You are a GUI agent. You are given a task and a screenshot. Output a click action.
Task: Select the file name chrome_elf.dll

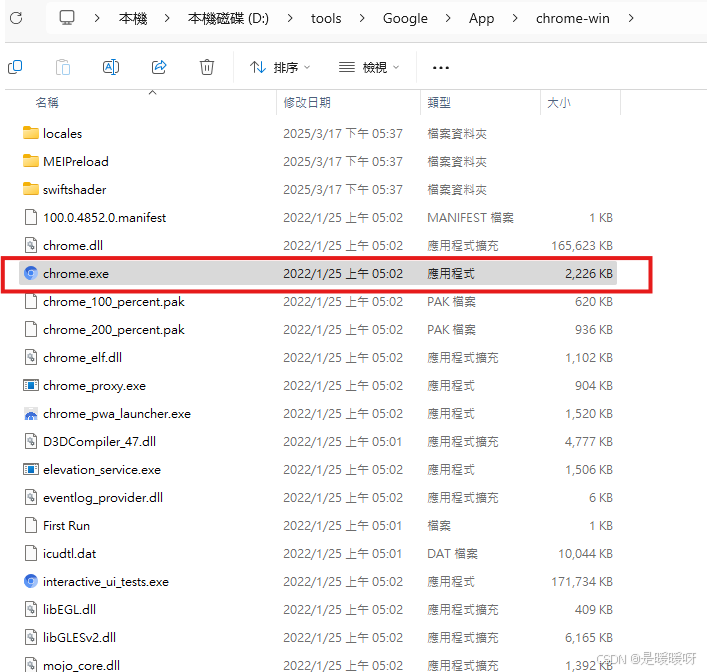(x=82, y=358)
